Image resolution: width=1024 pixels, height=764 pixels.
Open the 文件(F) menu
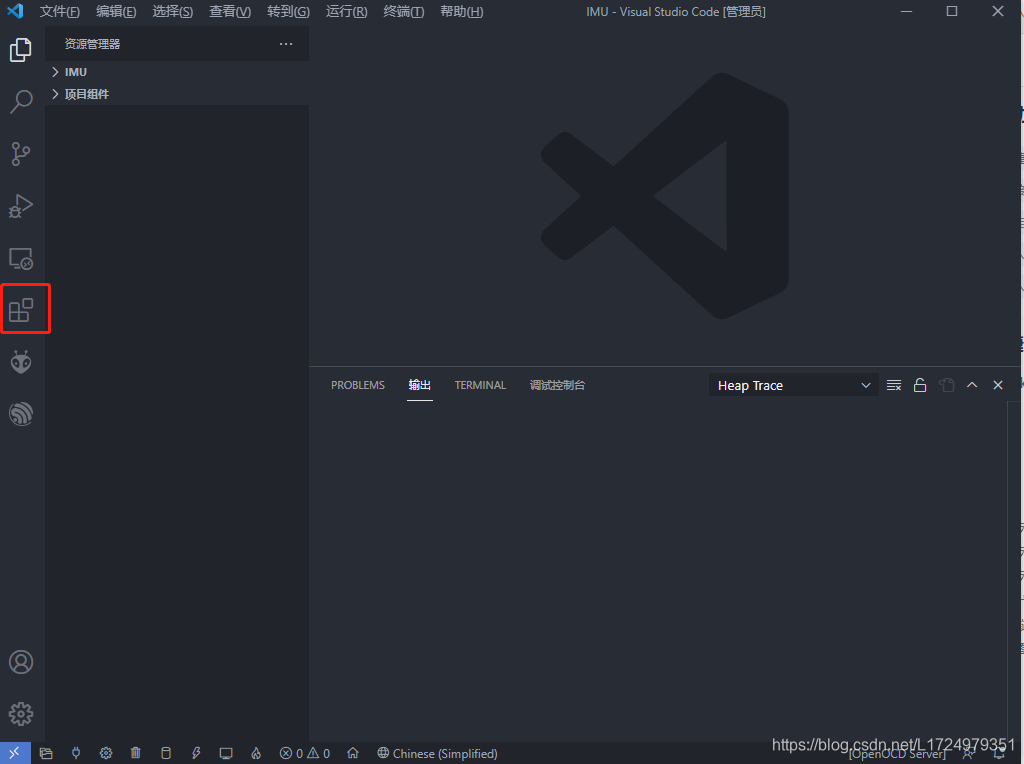coord(59,12)
